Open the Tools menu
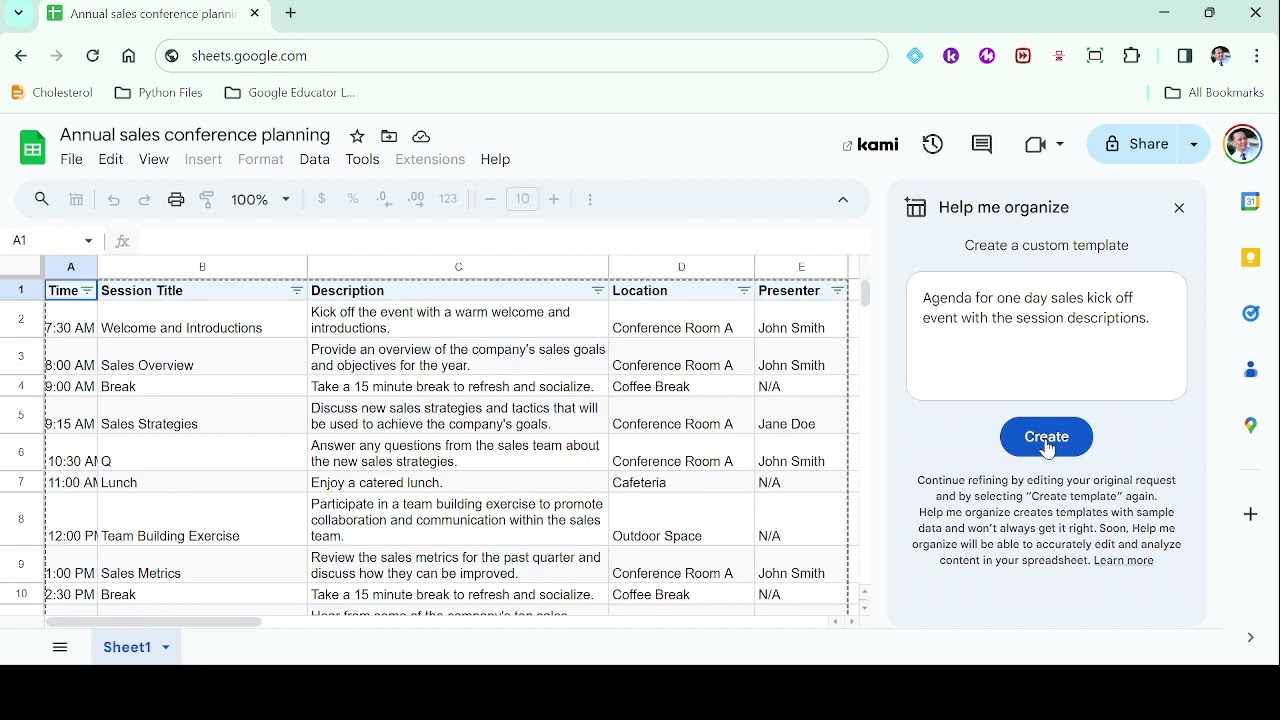The image size is (1280, 720). (363, 160)
